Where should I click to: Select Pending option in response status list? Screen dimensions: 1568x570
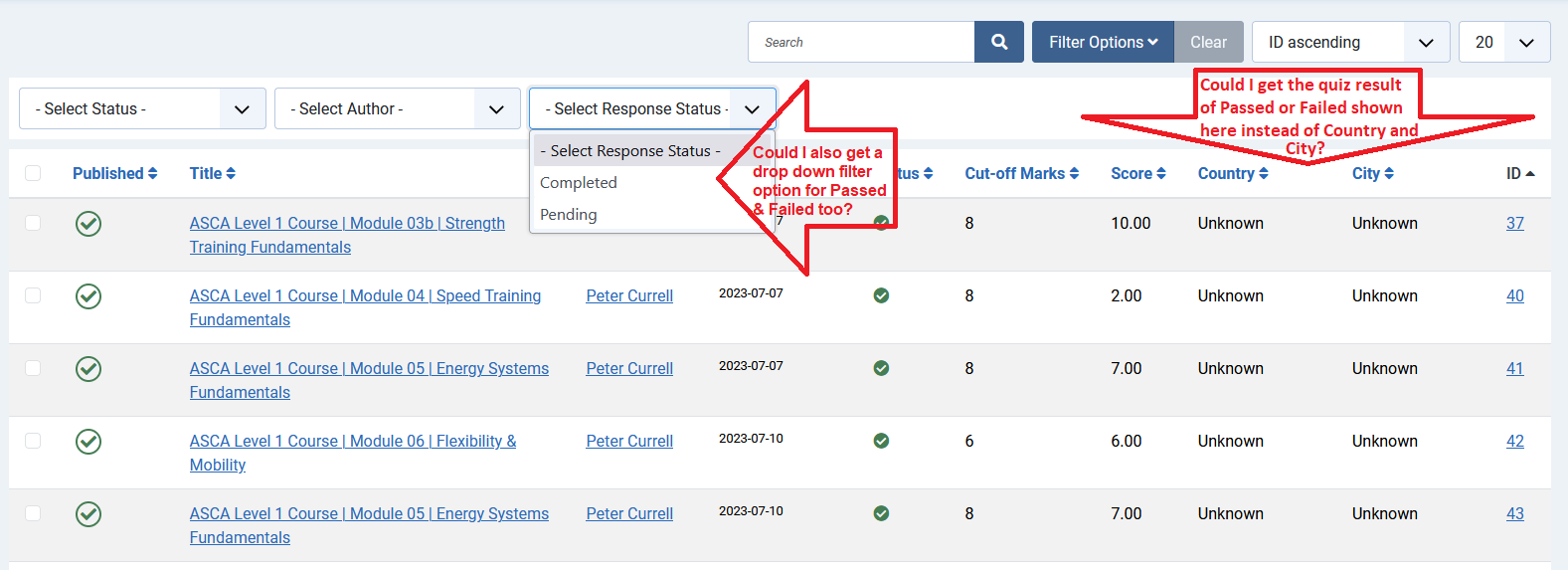569,215
